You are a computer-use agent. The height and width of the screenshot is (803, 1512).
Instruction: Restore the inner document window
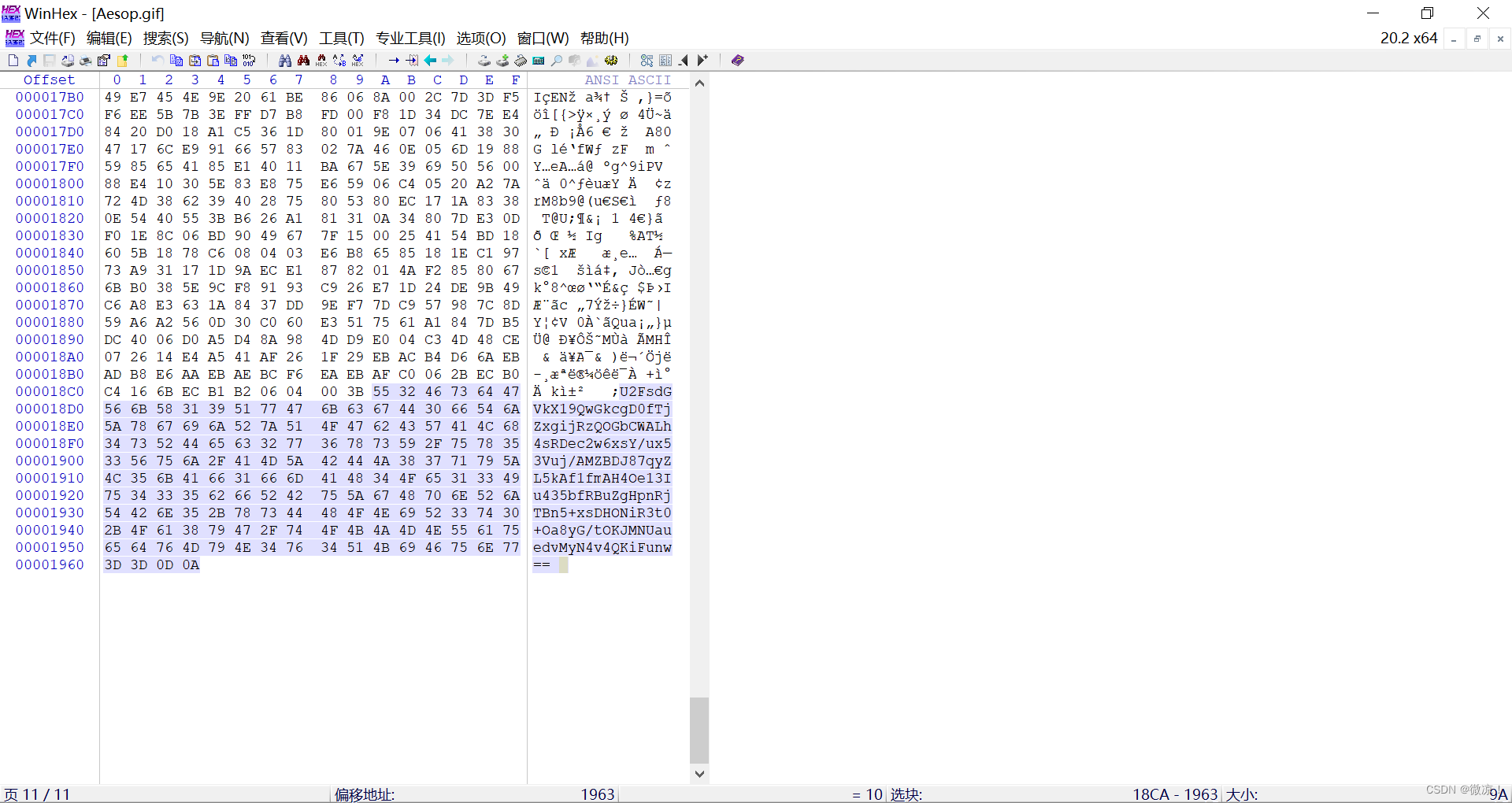pos(1477,39)
